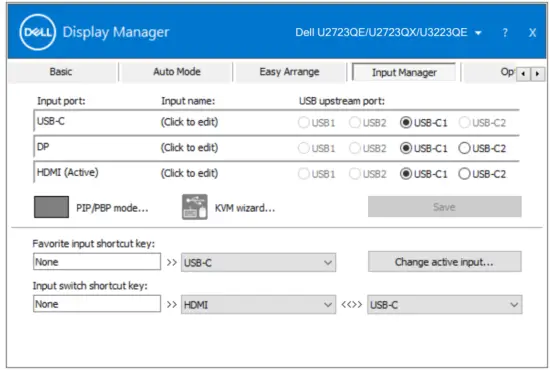Open help with the question mark

505,33
